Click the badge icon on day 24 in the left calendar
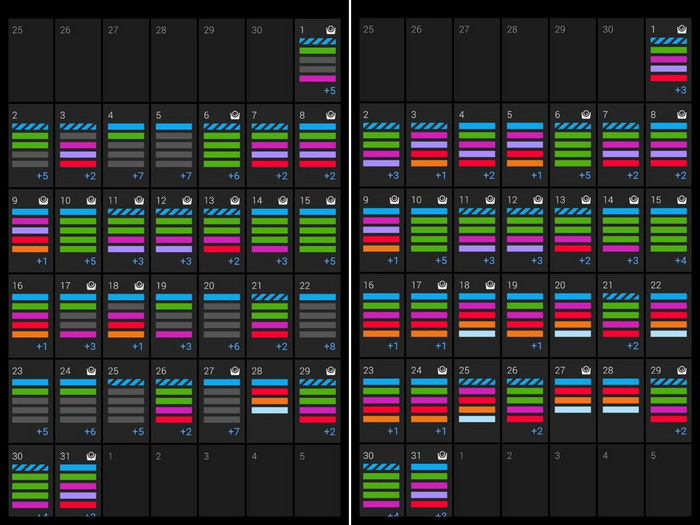Image resolution: width=700 pixels, height=525 pixels. click(91, 371)
